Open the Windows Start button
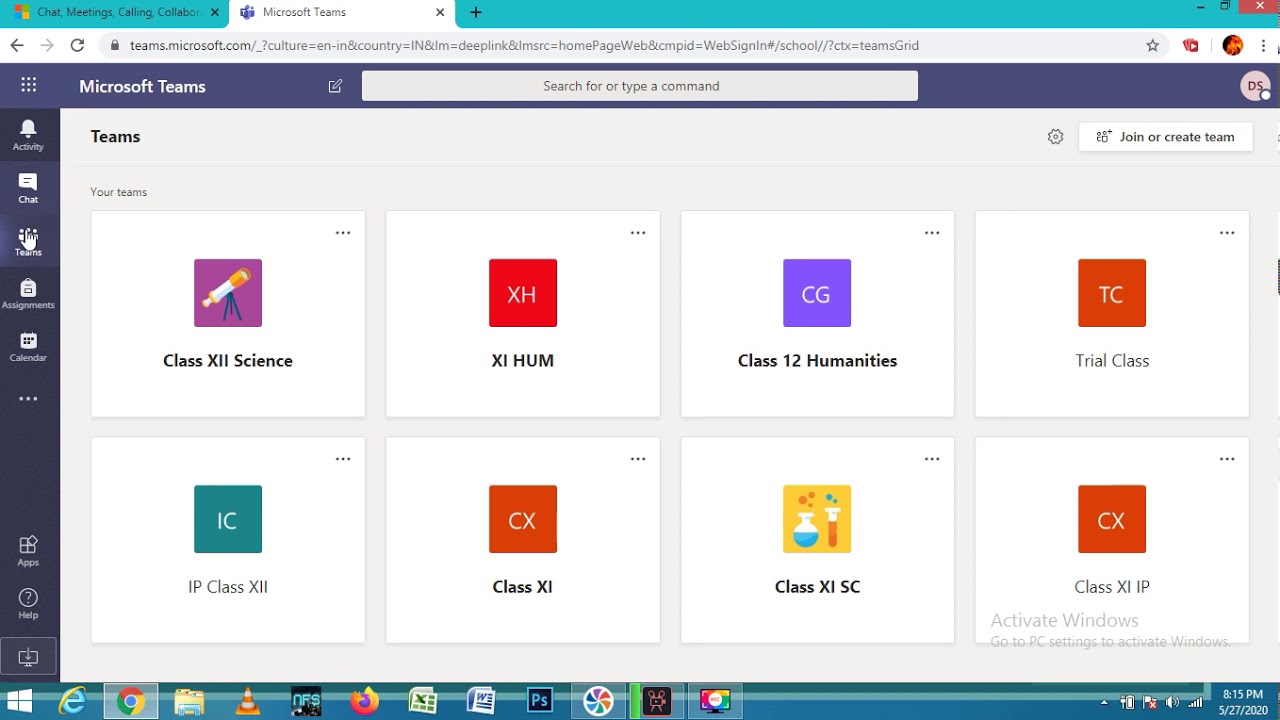The image size is (1280, 720). coord(19,702)
